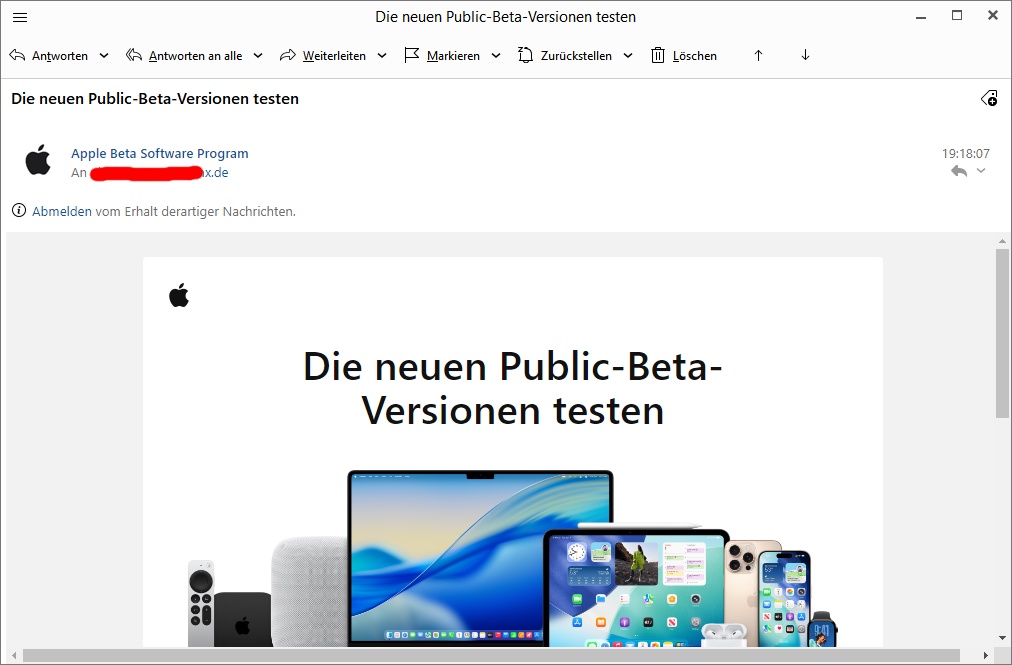The height and width of the screenshot is (665, 1012).
Task: Click the horizontal scrollbar left arrow
Action: (x=14, y=655)
